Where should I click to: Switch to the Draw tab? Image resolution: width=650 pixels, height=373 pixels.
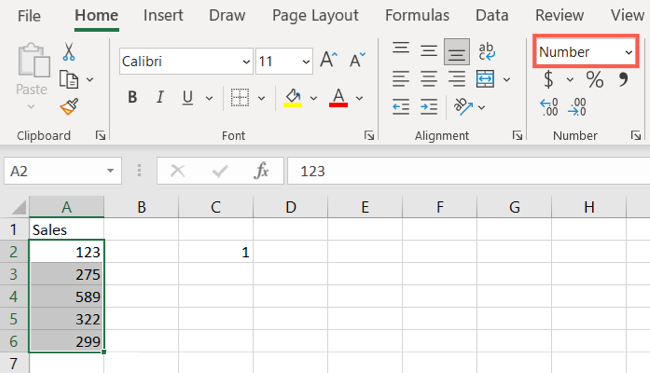point(227,15)
